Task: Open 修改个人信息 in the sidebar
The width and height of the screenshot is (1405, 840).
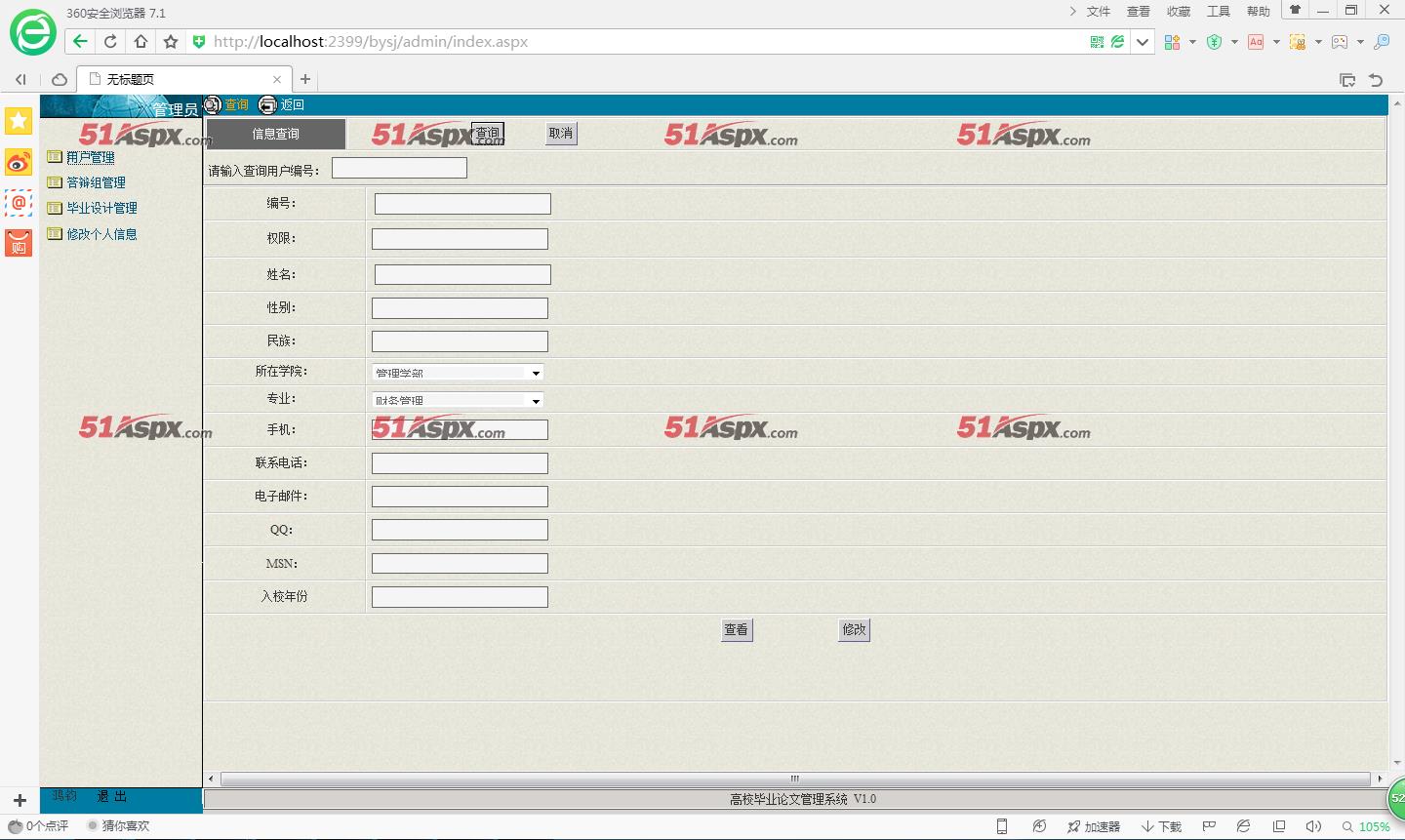Action: (x=101, y=234)
